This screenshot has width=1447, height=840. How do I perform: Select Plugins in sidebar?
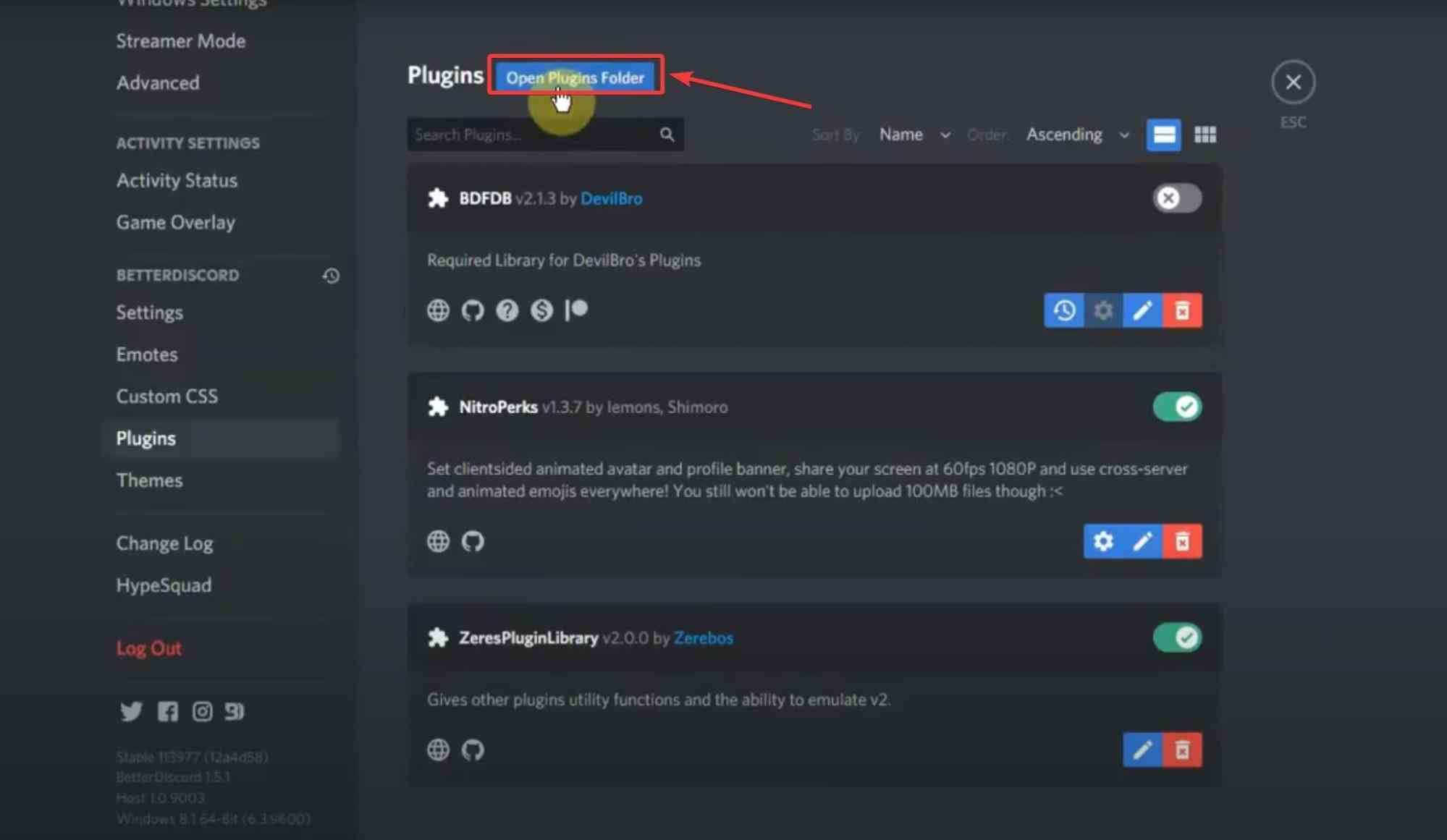(221, 438)
